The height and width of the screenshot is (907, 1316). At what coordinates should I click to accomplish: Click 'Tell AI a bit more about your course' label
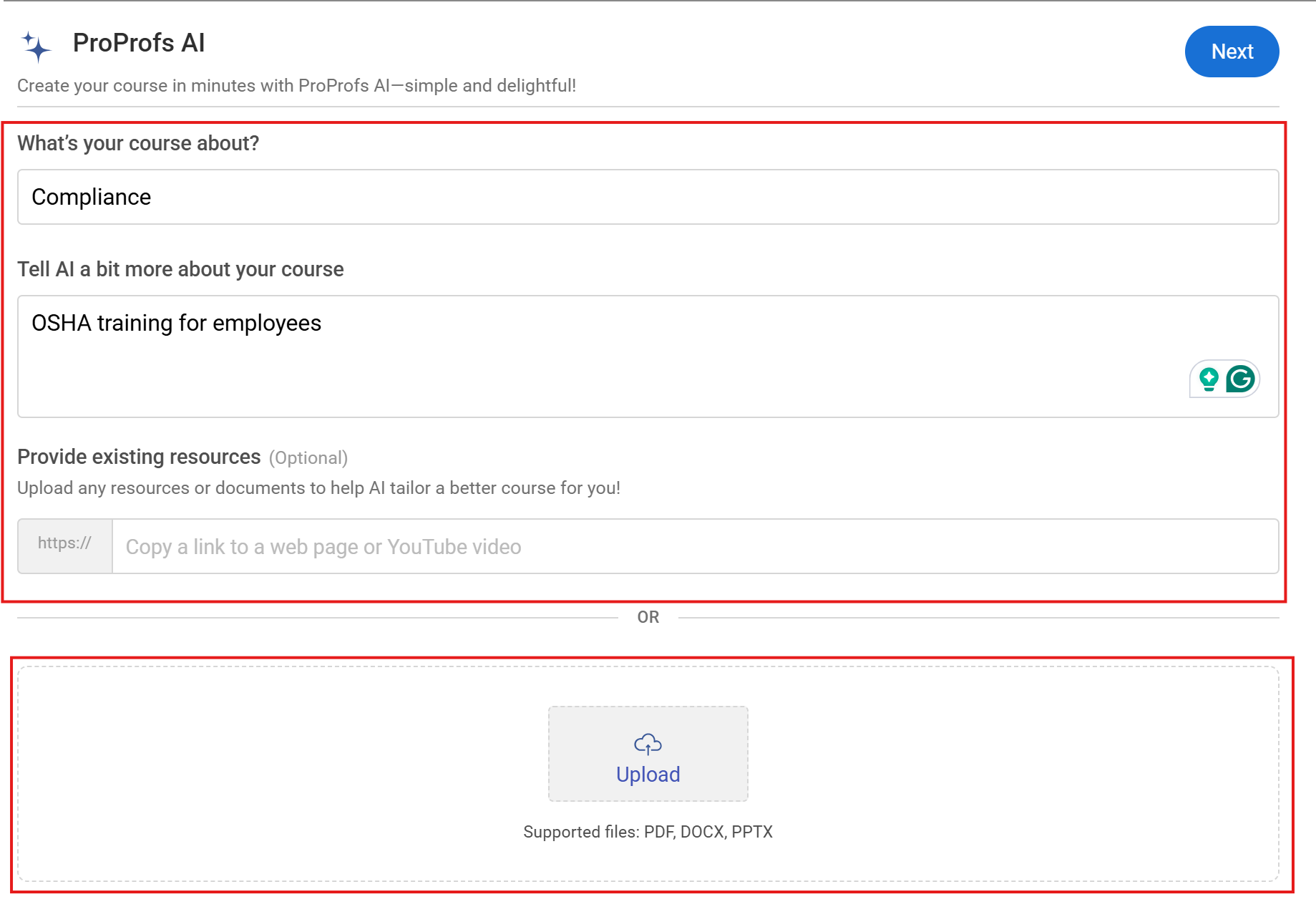pyautogui.click(x=180, y=269)
